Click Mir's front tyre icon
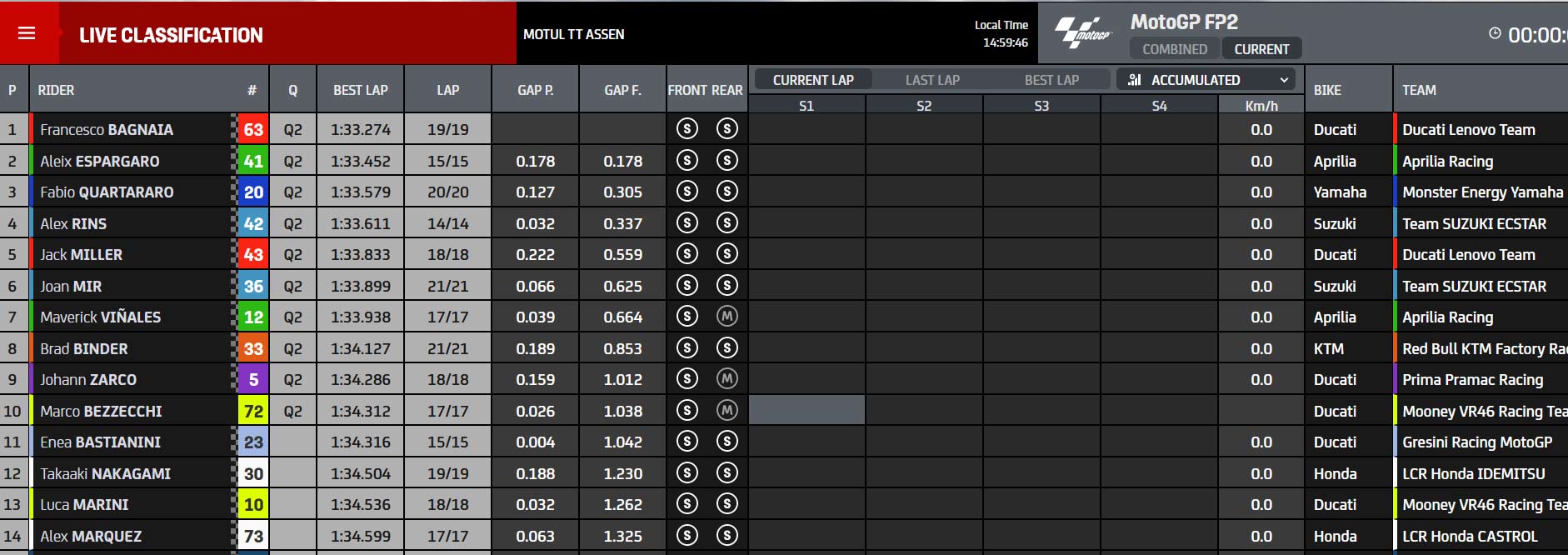Image resolution: width=1568 pixels, height=555 pixels. pyautogui.click(x=687, y=285)
